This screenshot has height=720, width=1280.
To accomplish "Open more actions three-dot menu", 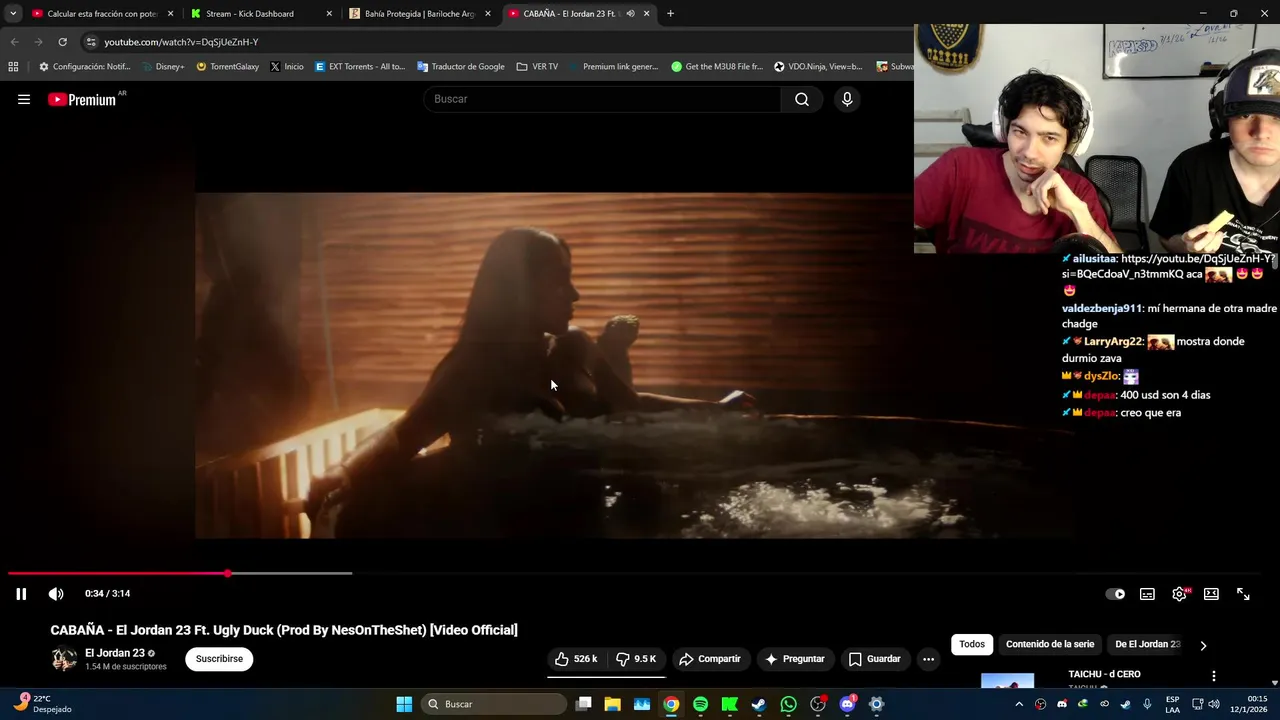I will tap(928, 659).
